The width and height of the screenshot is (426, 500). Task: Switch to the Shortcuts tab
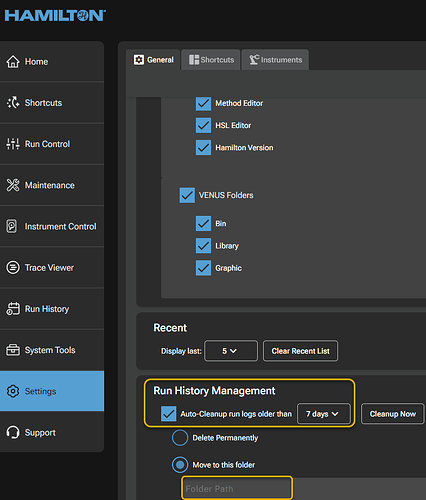[211, 60]
